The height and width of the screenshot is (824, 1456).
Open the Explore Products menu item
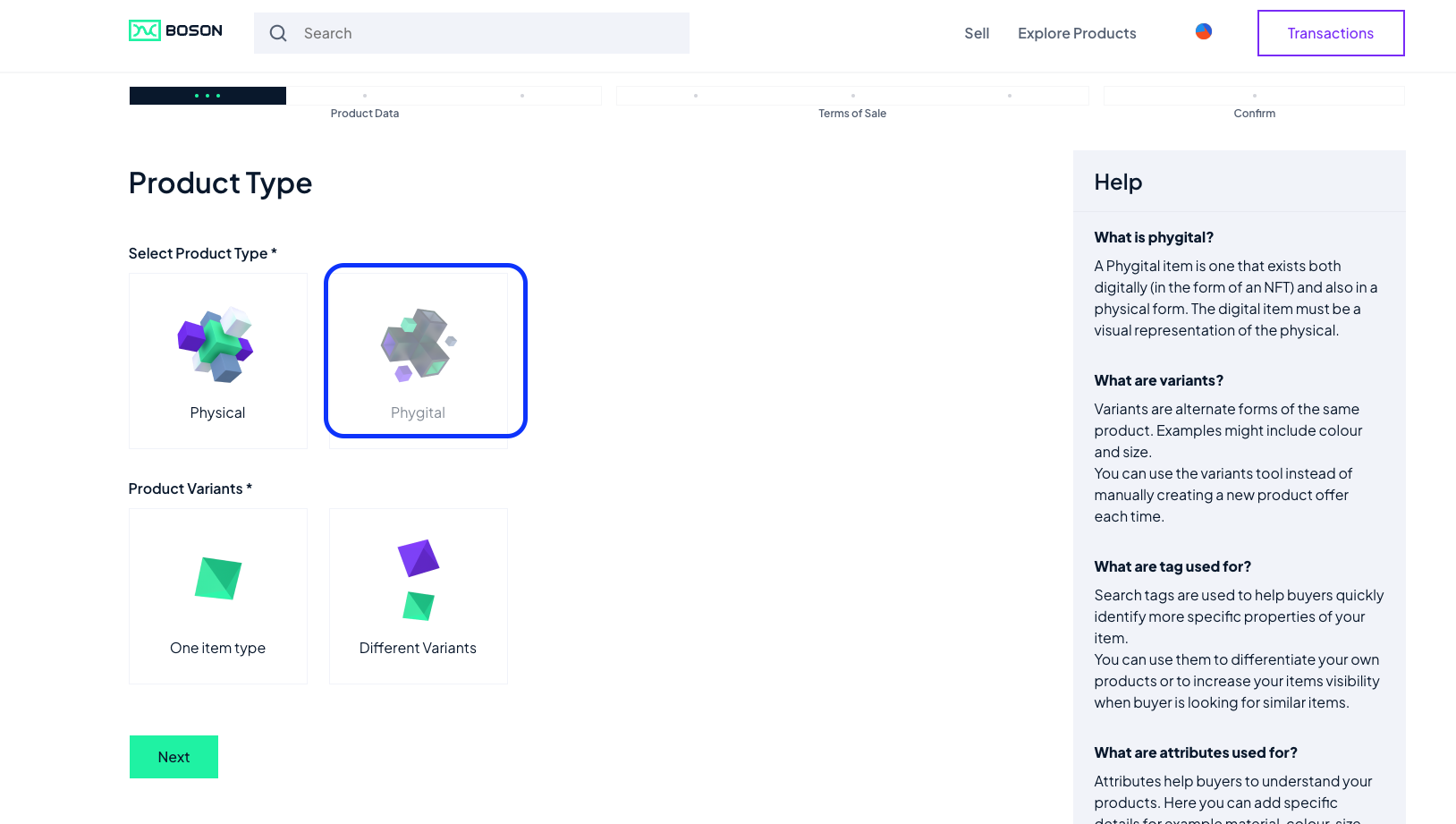(1076, 33)
